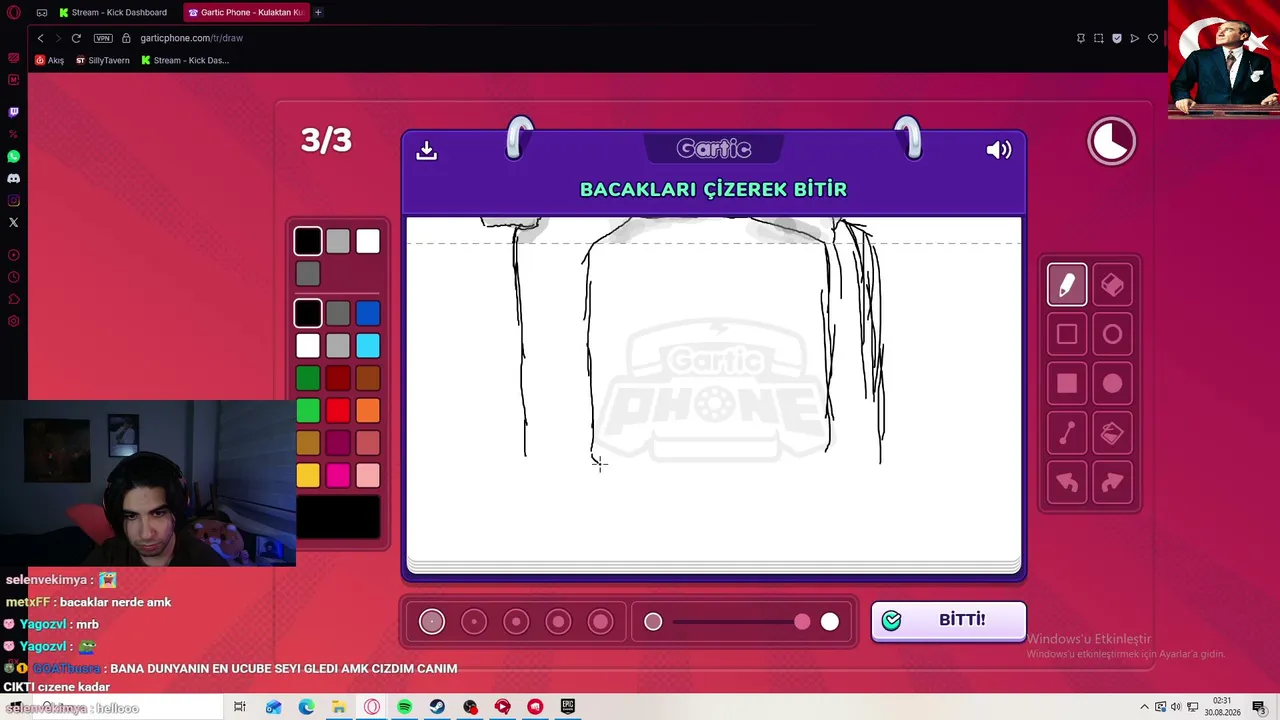Open X in the Opera sidebar

tap(14, 222)
